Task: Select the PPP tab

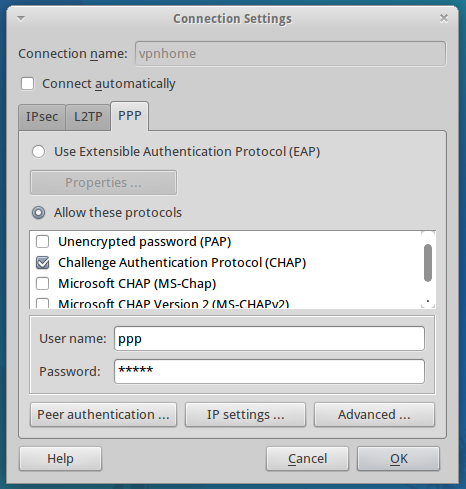Action: point(130,116)
